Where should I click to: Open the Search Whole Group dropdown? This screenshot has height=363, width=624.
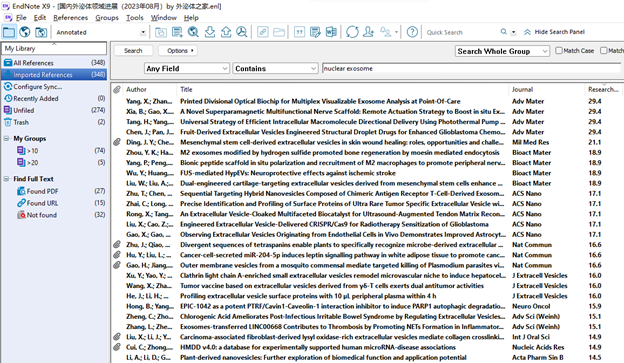[502, 51]
